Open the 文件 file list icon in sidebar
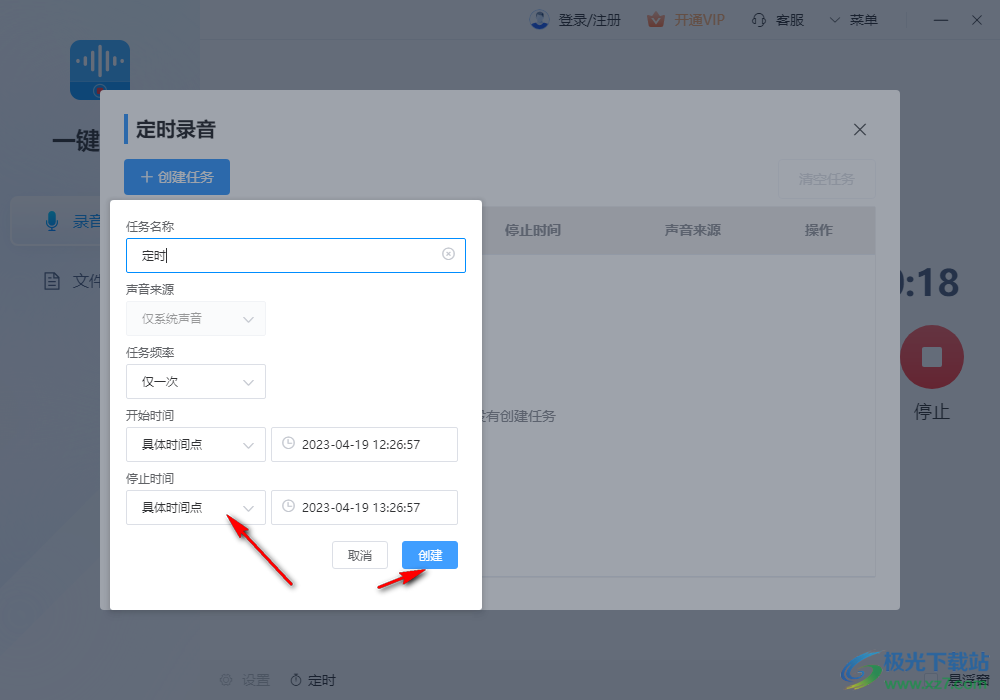 point(52,281)
